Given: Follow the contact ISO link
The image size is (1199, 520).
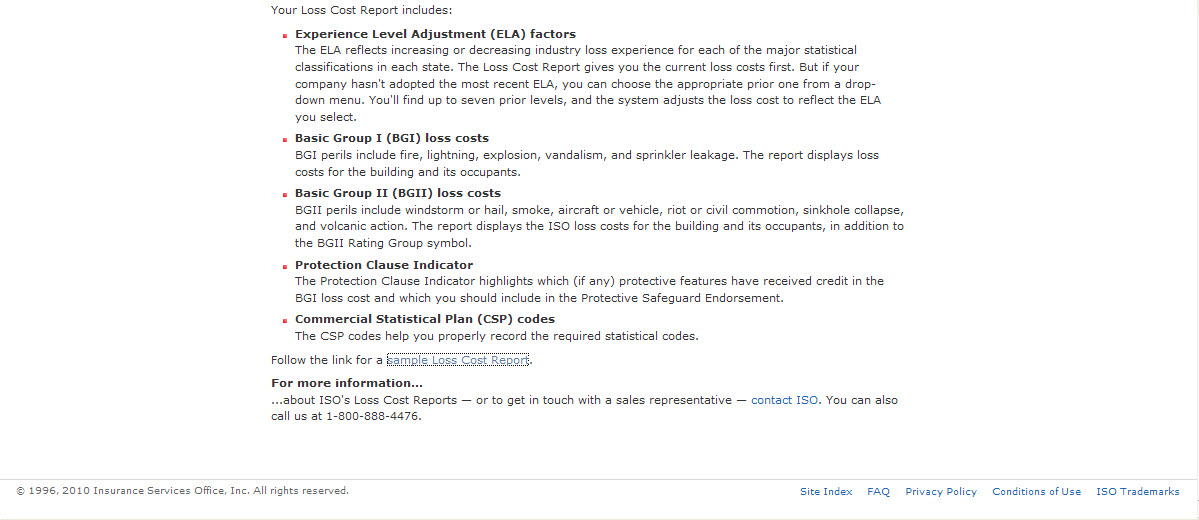Looking at the screenshot, I should tap(785, 400).
